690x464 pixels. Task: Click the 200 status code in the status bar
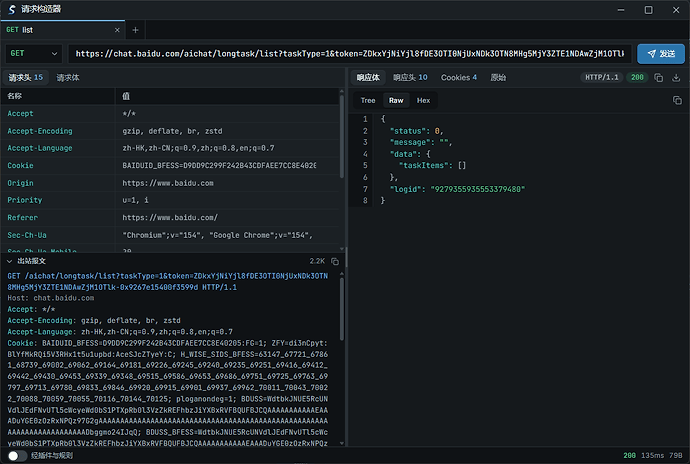coord(629,456)
